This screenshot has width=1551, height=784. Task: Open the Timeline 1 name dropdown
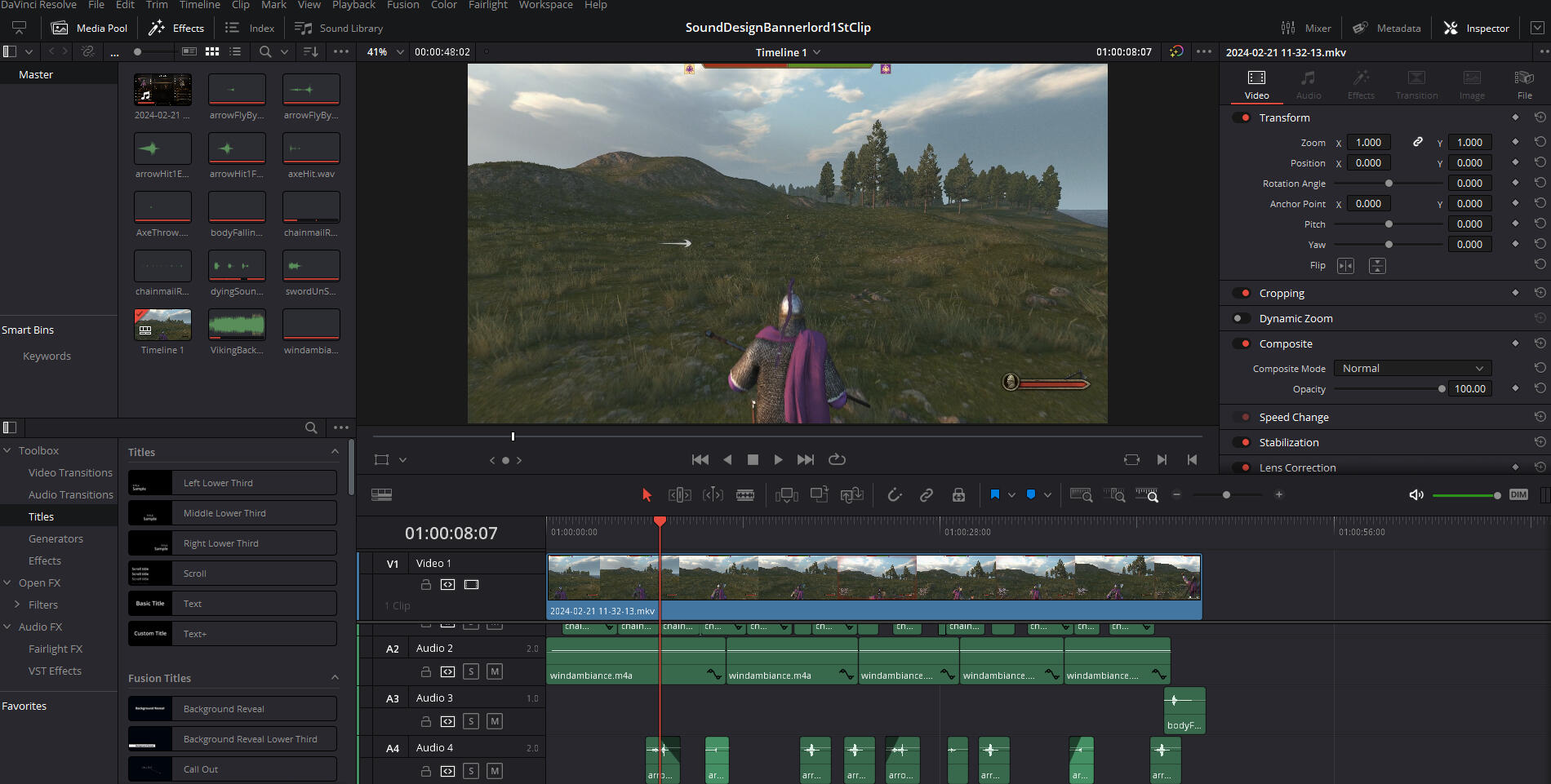[788, 52]
